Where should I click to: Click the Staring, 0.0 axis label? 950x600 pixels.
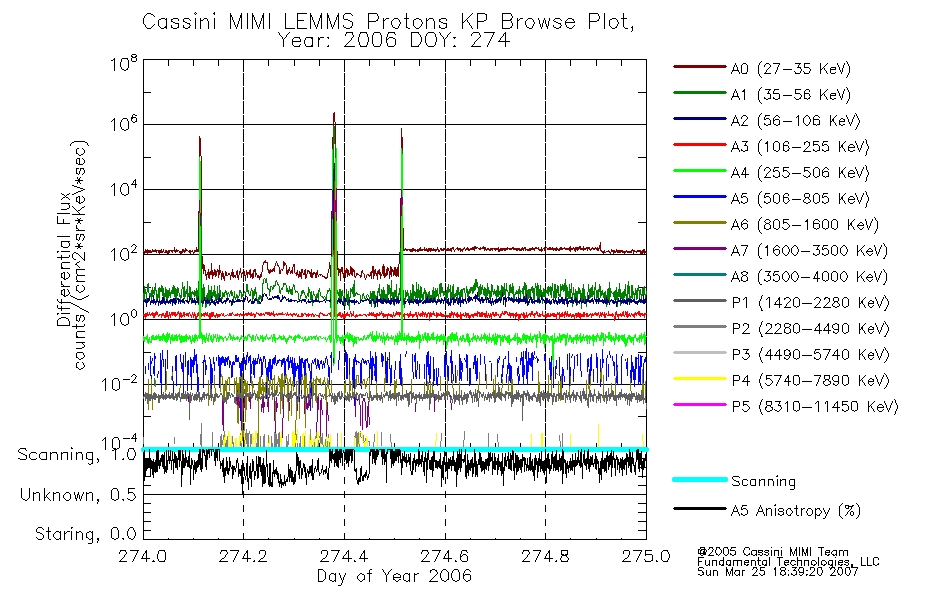[85, 534]
